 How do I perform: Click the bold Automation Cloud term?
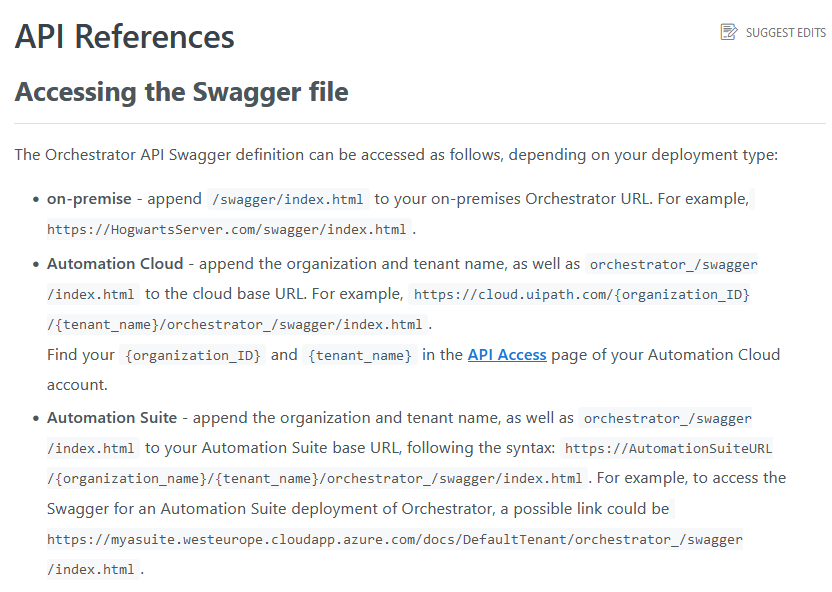click(x=115, y=264)
